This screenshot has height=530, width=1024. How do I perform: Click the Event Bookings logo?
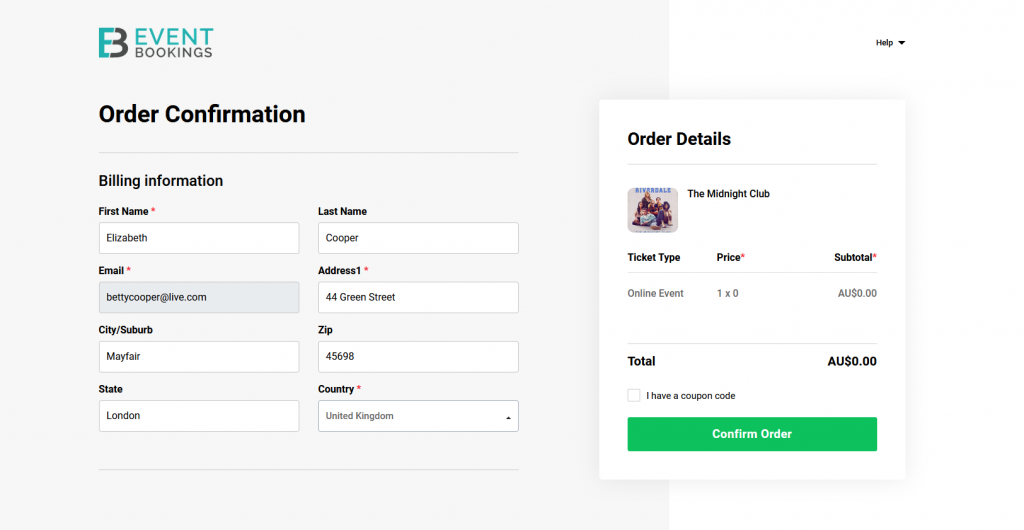click(155, 42)
